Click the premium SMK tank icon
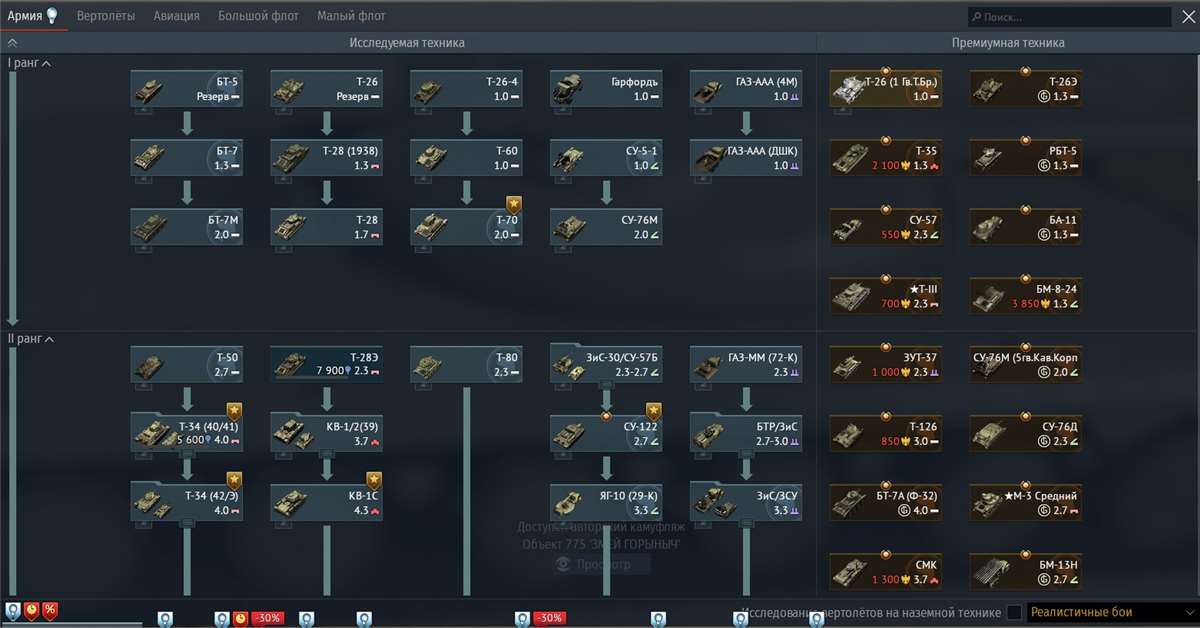 tap(885, 570)
